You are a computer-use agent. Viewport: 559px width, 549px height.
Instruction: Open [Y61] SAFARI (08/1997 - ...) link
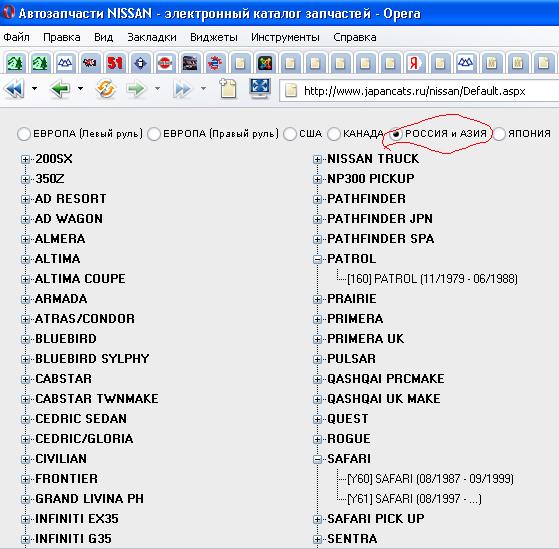click(414, 499)
